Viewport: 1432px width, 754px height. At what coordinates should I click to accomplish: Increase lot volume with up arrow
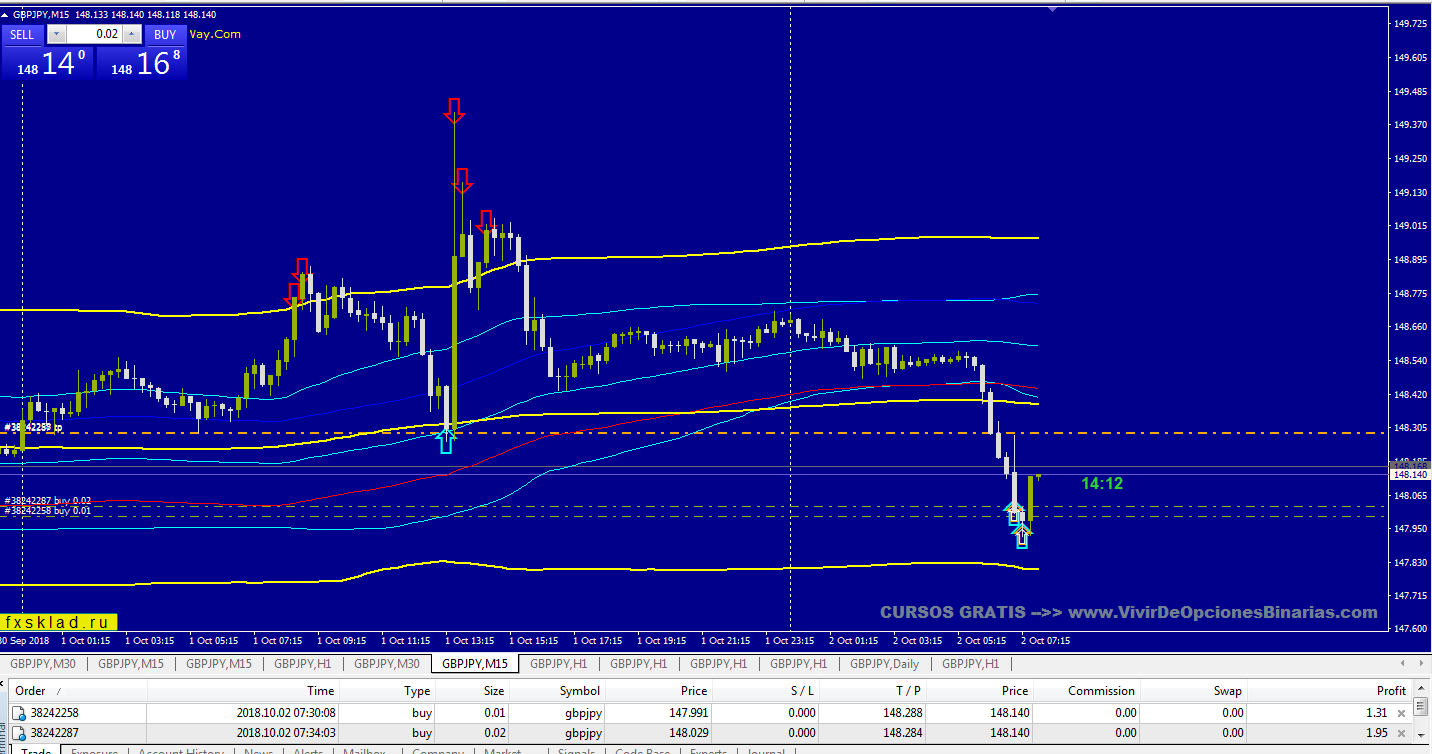[134, 34]
